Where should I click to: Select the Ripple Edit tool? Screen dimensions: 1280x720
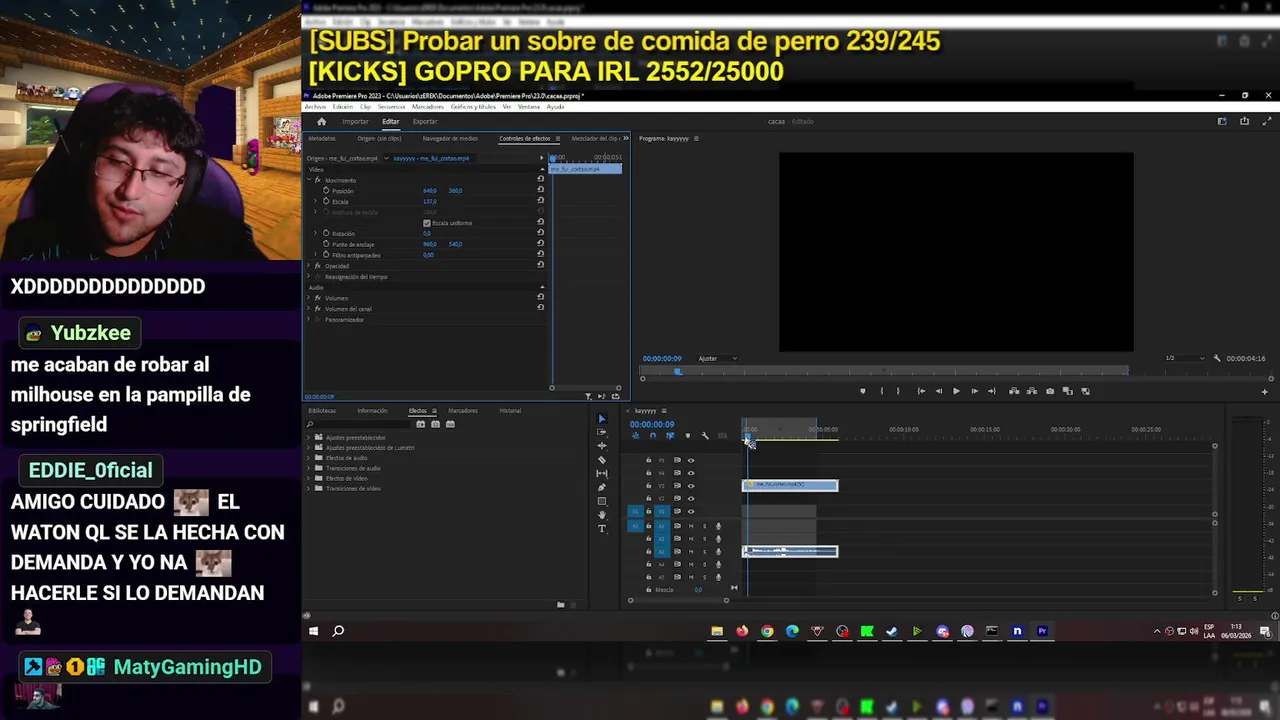(601, 446)
